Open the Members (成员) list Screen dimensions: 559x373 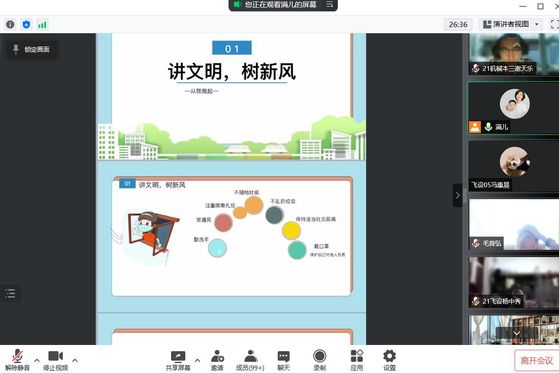[x=250, y=361]
